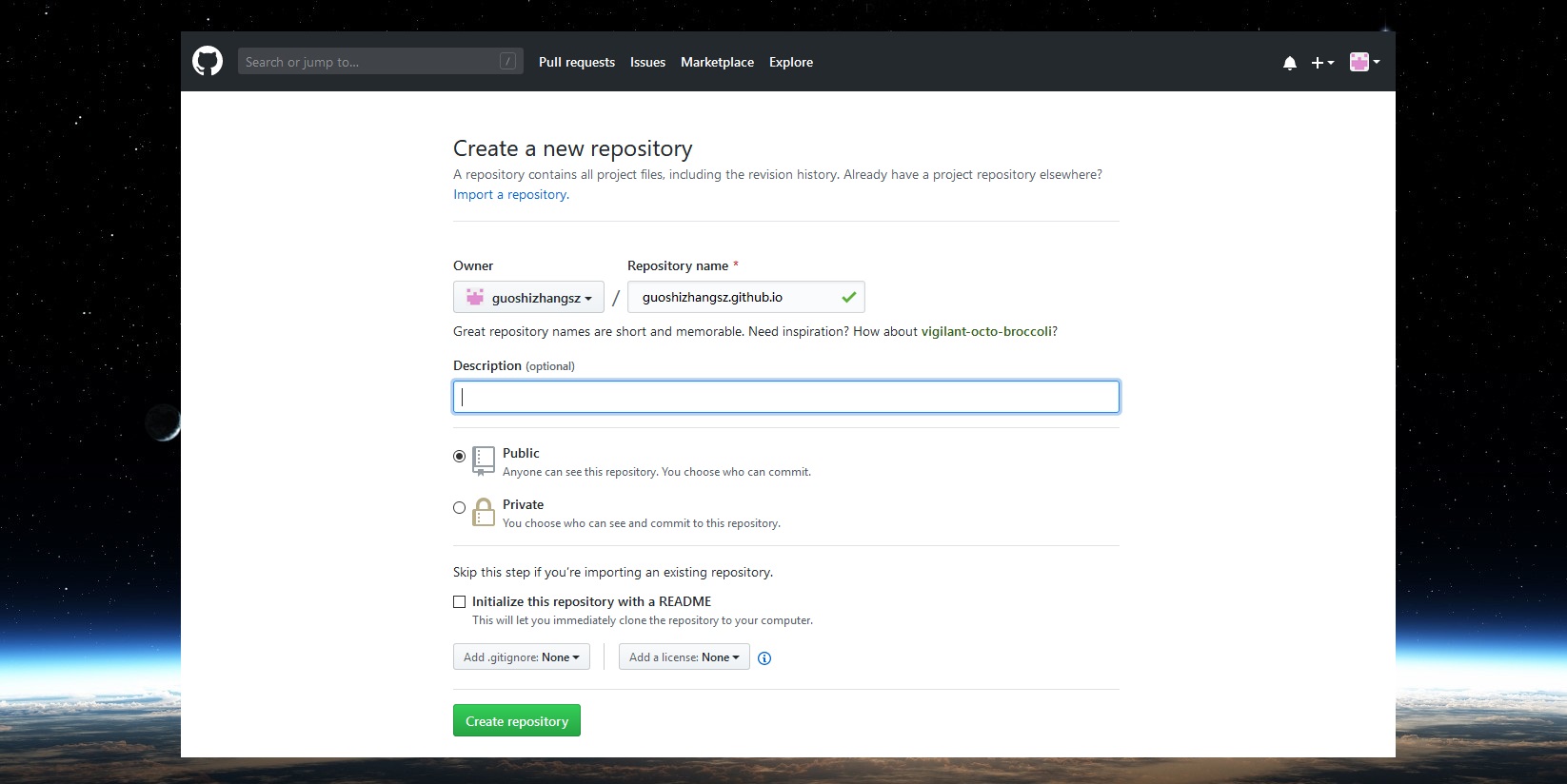
Task: Open Pull requests in the navigation bar
Action: pyautogui.click(x=577, y=62)
